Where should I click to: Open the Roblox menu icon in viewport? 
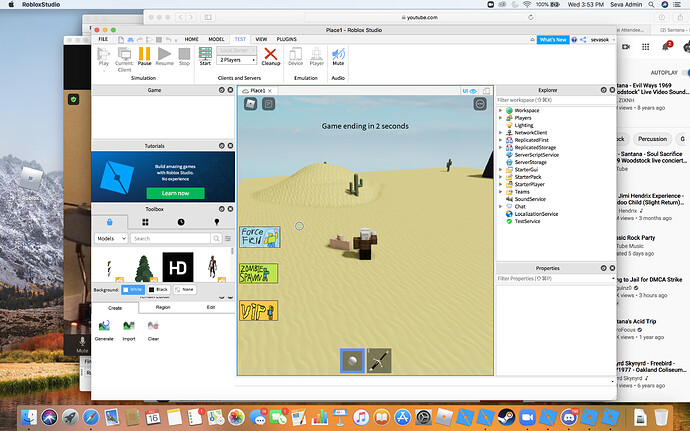[x=250, y=104]
